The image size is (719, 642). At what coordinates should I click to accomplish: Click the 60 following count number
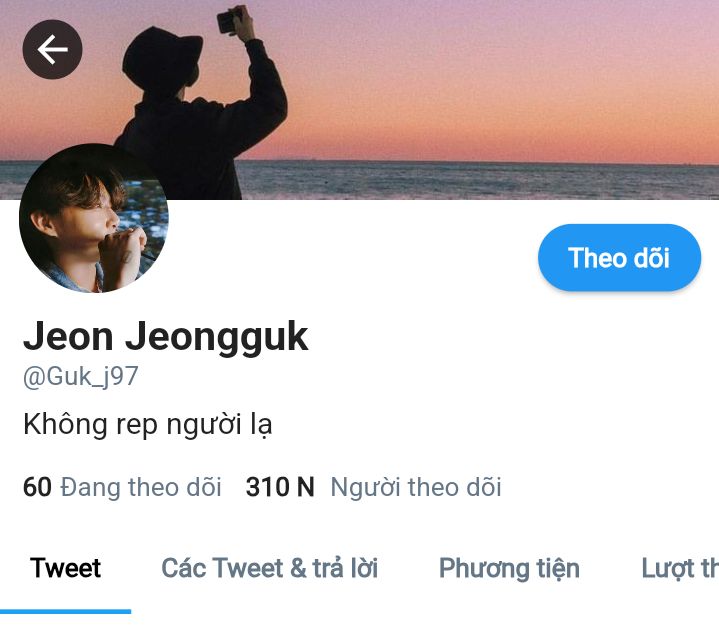coord(37,487)
